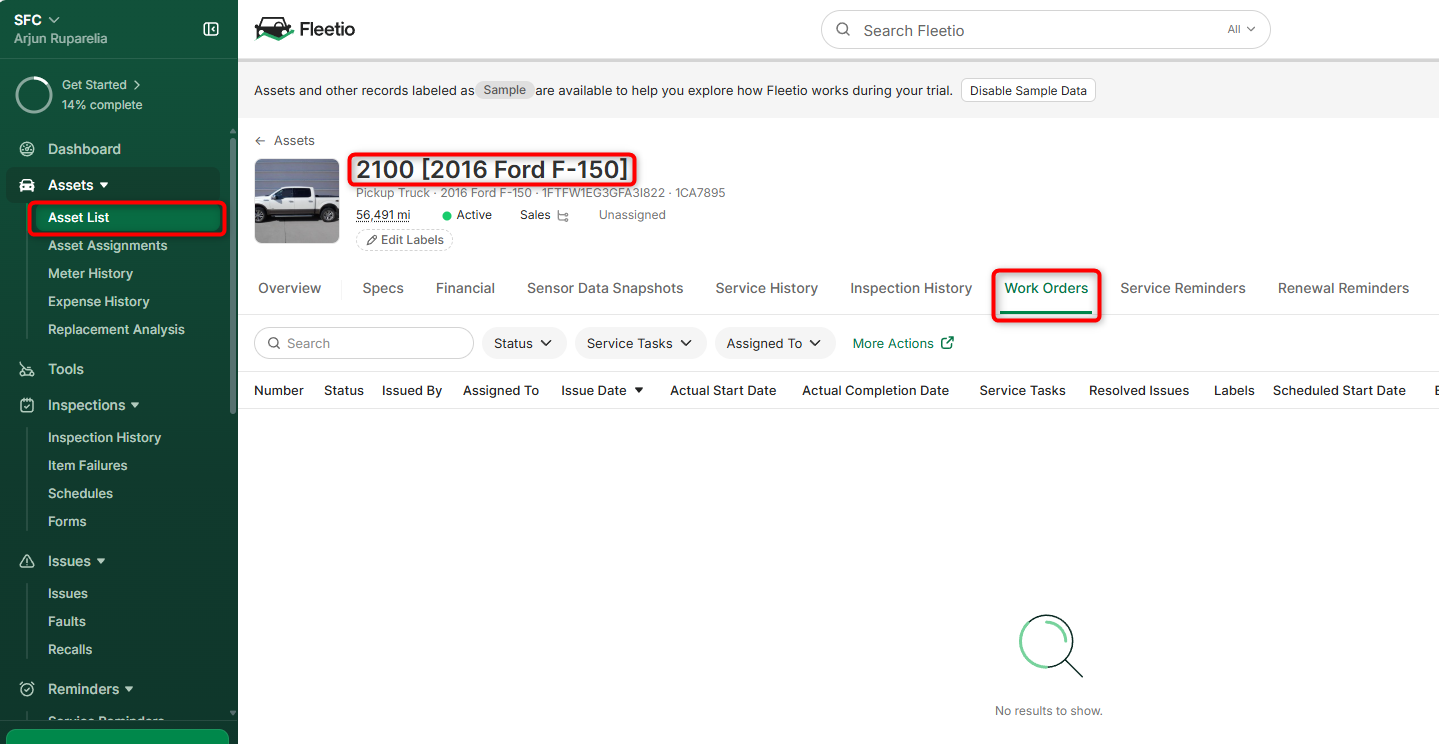Viewport: 1439px width, 744px height.
Task: Click the Reminders alarm clock icon
Action: 27,689
